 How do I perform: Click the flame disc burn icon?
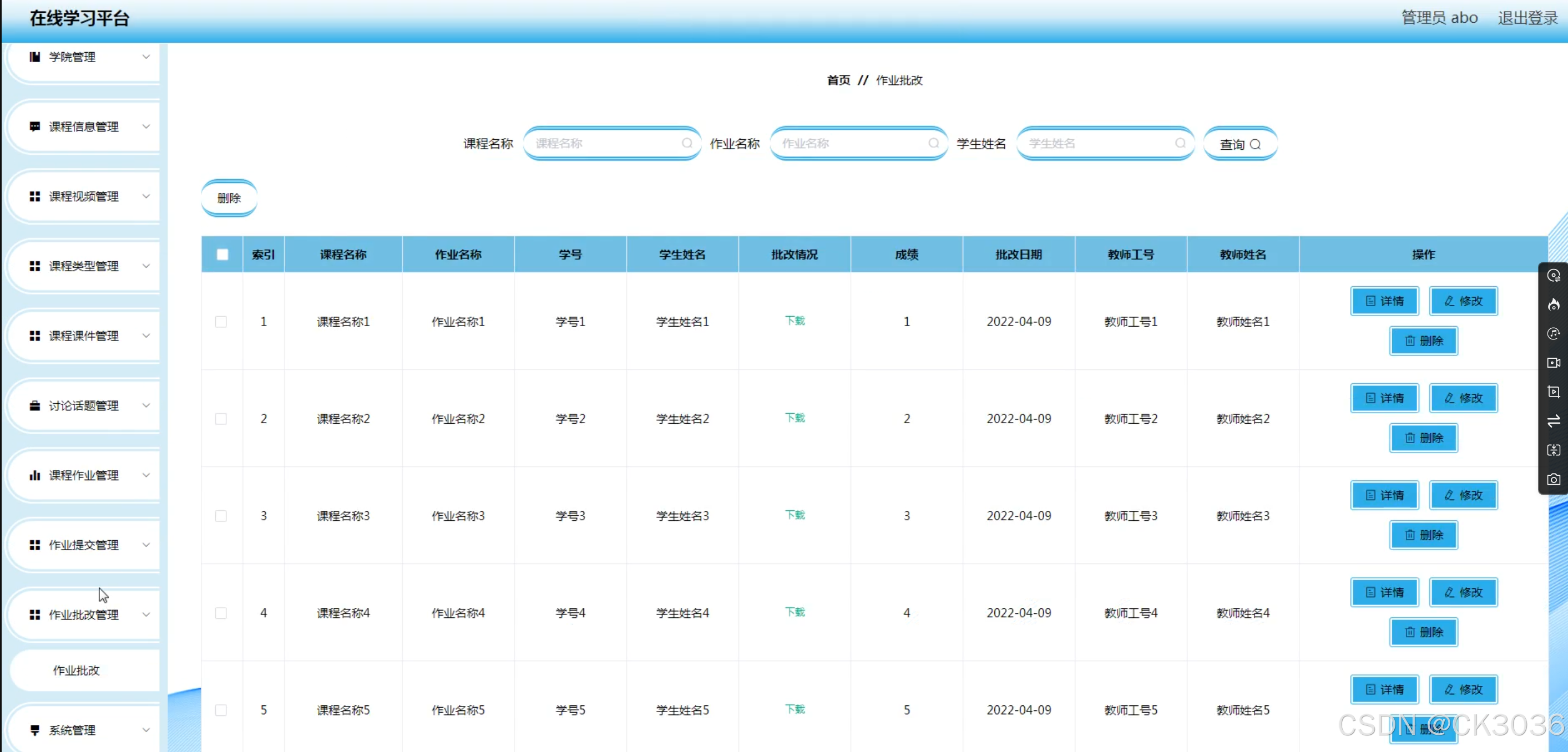pos(1554,304)
